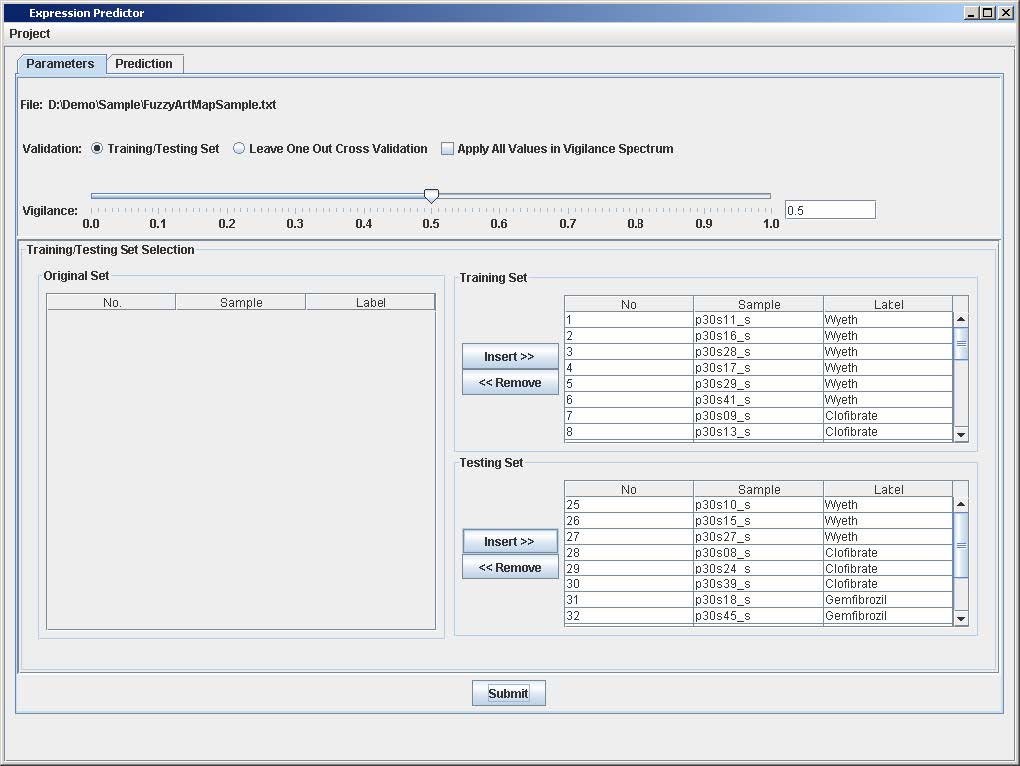Click the Training Set scrollbar up arrow

pyautogui.click(x=961, y=319)
